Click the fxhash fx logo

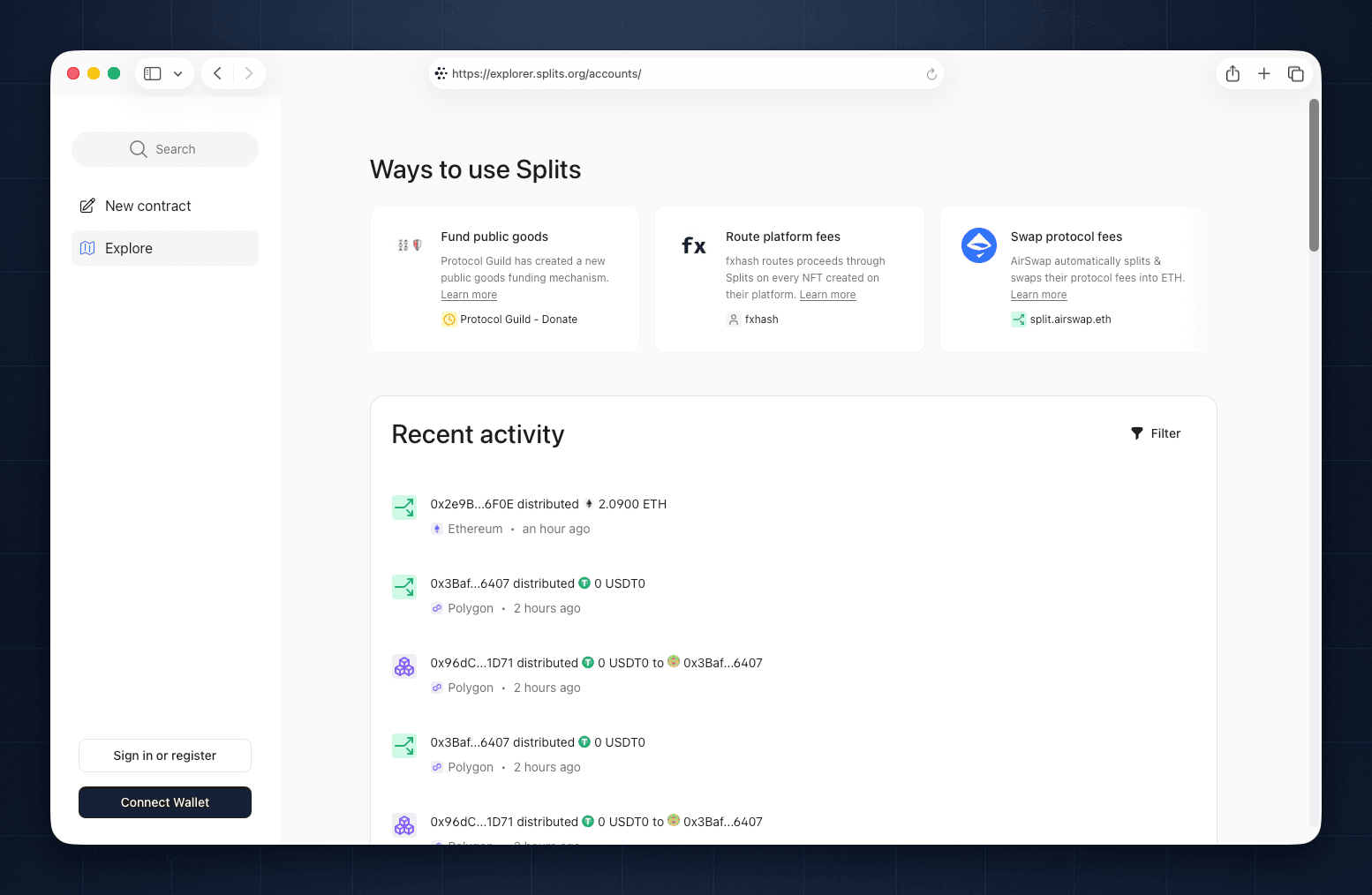tap(694, 245)
